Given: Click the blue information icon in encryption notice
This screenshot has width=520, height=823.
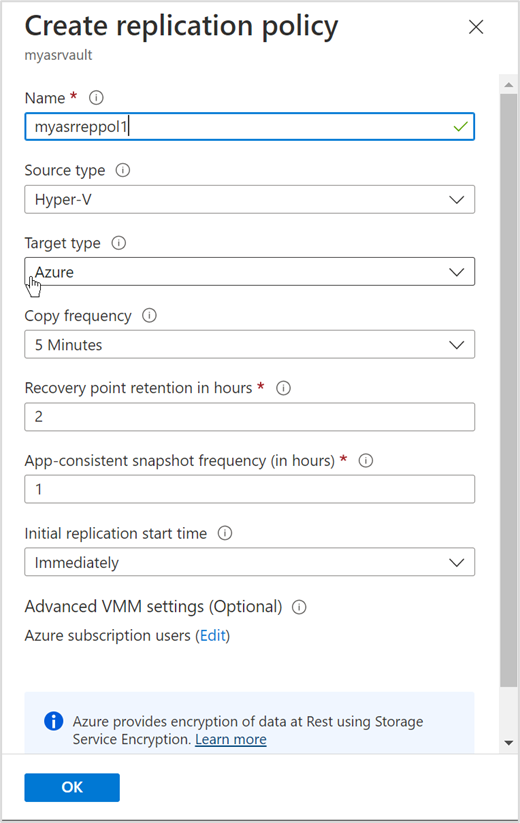Looking at the screenshot, I should (54, 721).
